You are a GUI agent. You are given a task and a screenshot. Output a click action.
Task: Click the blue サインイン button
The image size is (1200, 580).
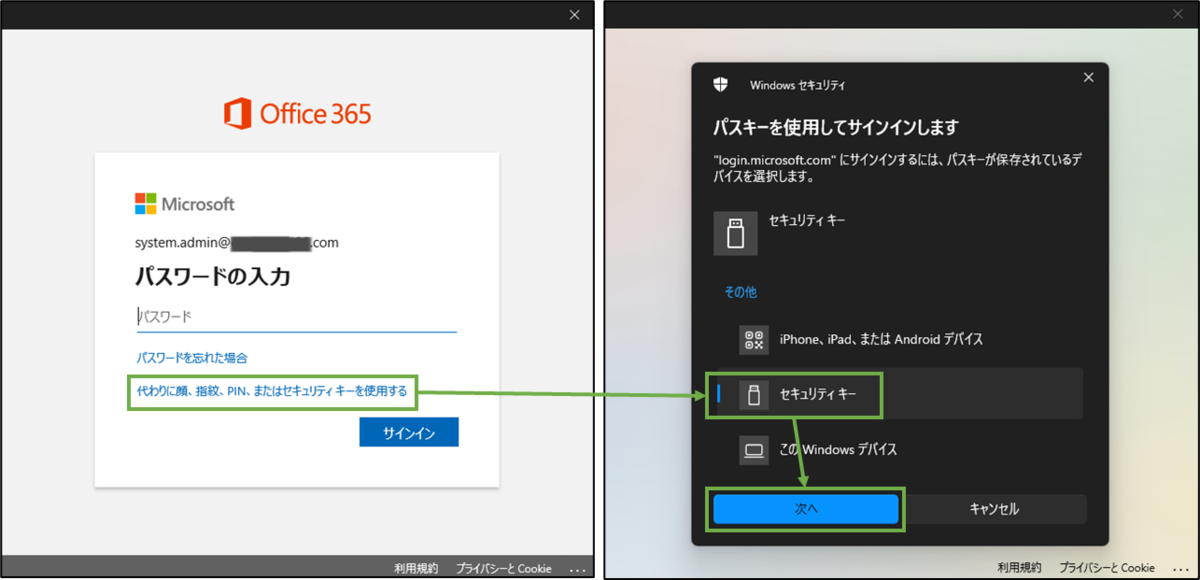[x=409, y=432]
